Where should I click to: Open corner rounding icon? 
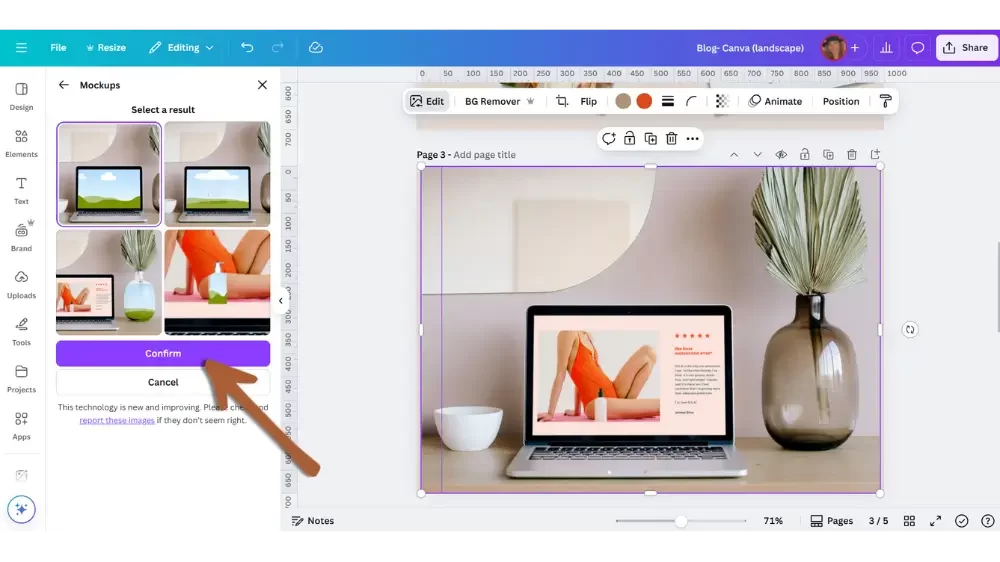pyautogui.click(x=691, y=101)
